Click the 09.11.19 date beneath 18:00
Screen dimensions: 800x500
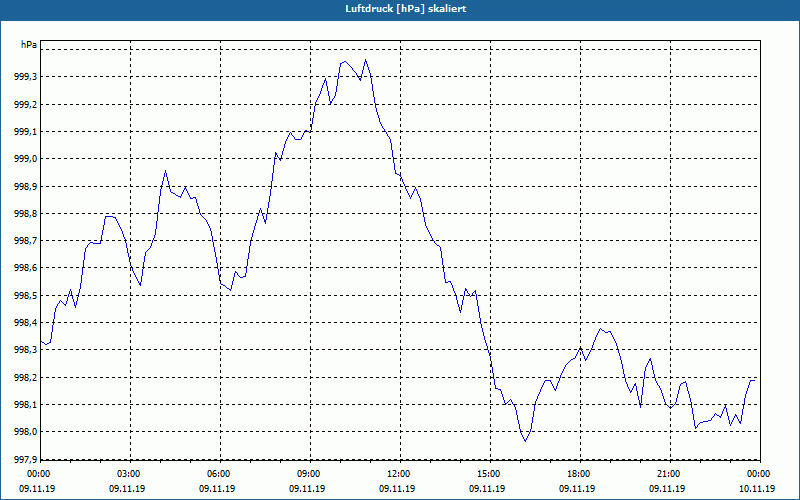pos(577,489)
